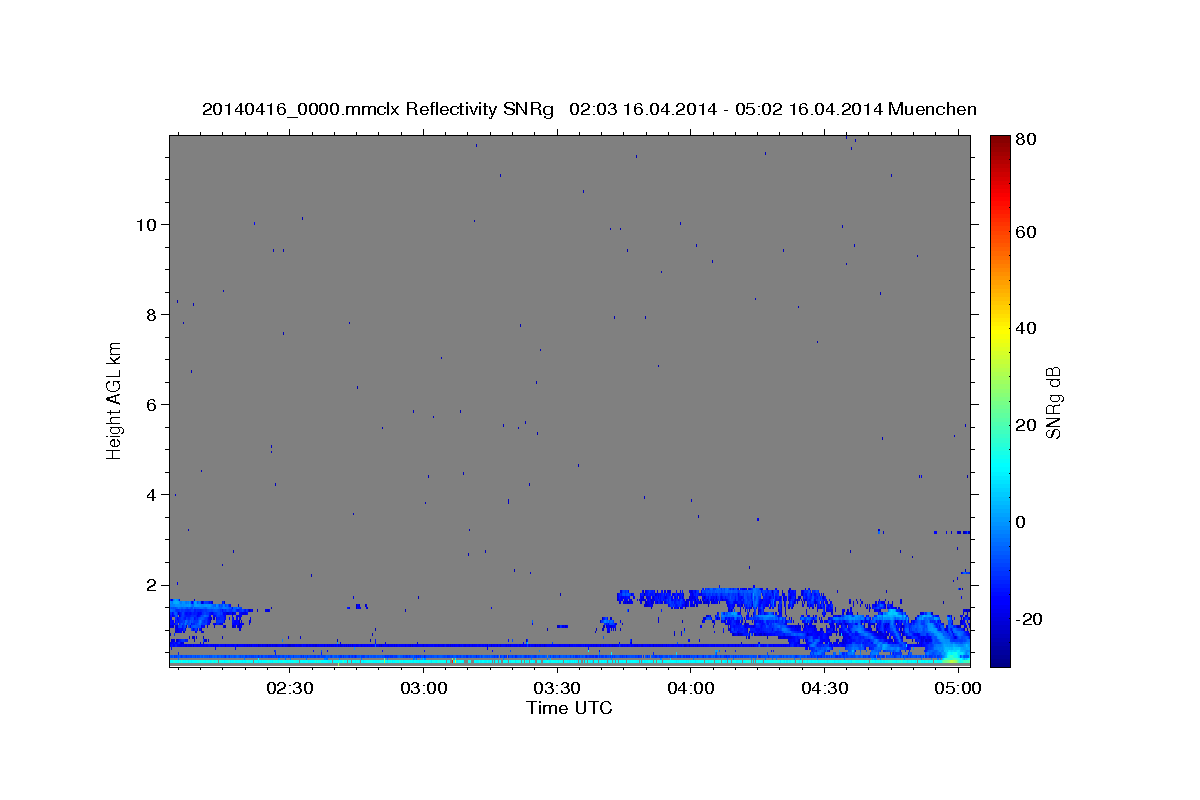The image size is (1200, 800).
Task: Click the 04:30 time tick label
Action: pyautogui.click(x=825, y=689)
